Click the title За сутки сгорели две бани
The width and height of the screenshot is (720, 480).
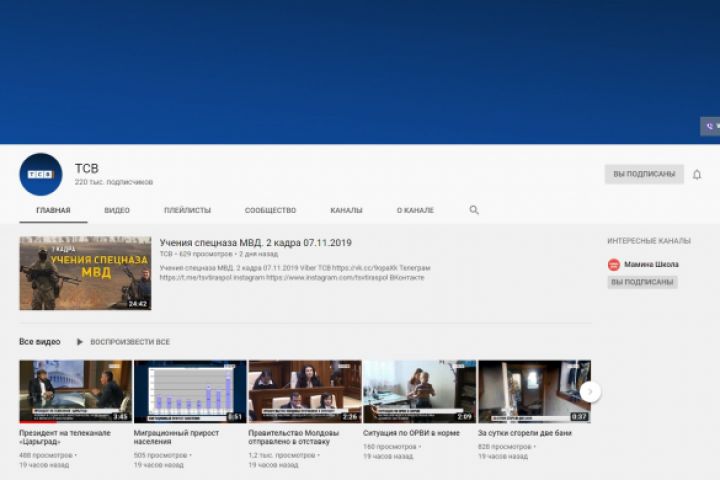(524, 433)
